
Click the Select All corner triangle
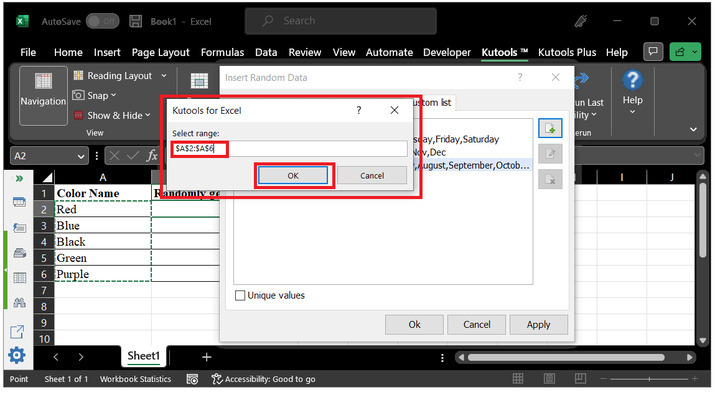pyautogui.click(x=47, y=177)
